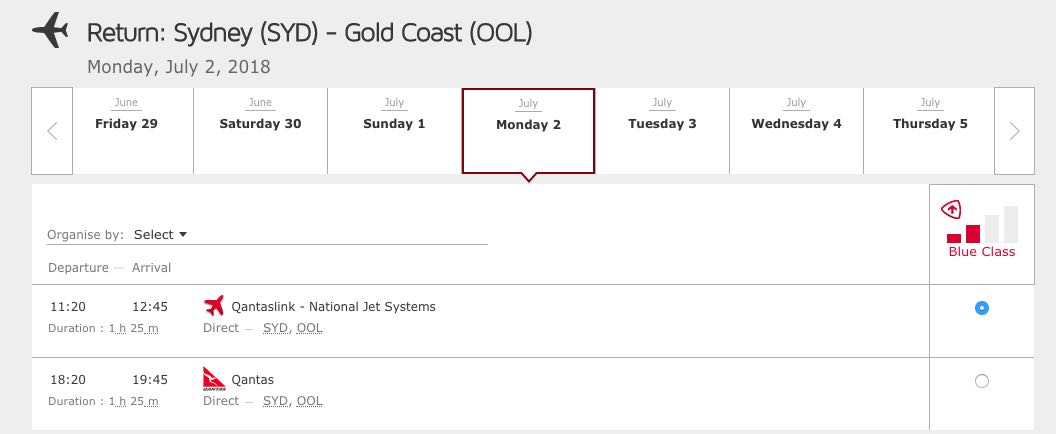The image size is (1056, 434).
Task: Select the 18:20 Qantas flight radio button
Action: click(982, 381)
